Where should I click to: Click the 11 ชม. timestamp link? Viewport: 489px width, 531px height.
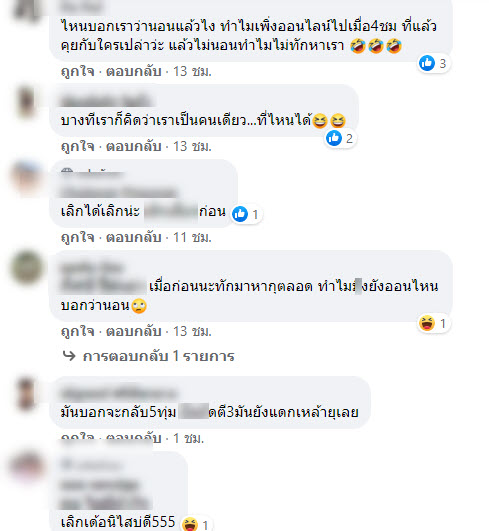point(192,237)
